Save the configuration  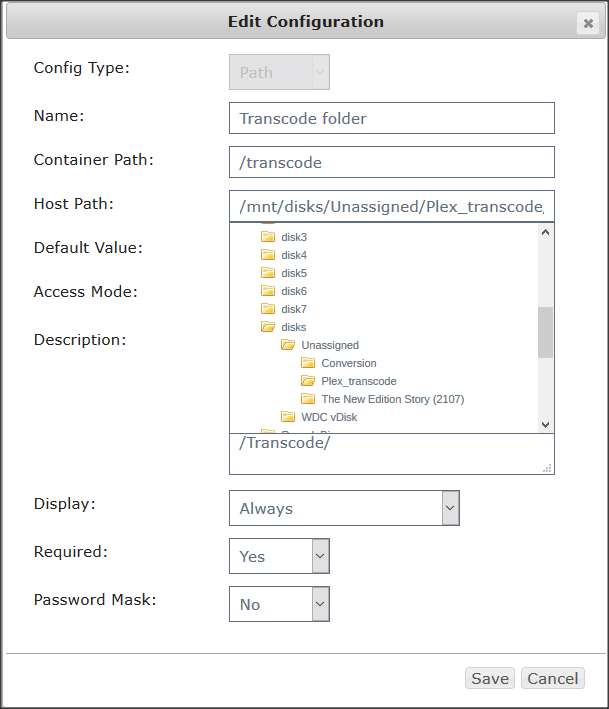click(x=490, y=678)
